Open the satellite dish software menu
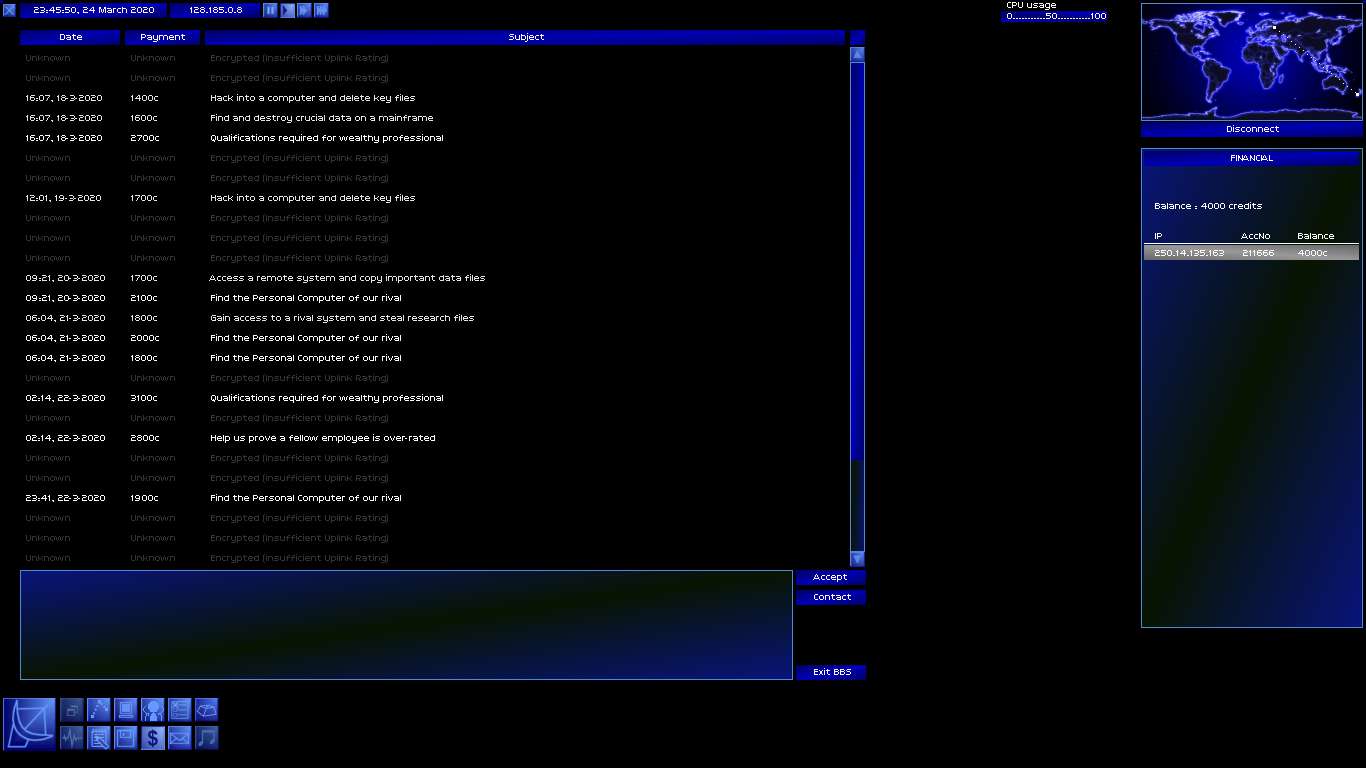This screenshot has width=1366, height=768. [29, 724]
